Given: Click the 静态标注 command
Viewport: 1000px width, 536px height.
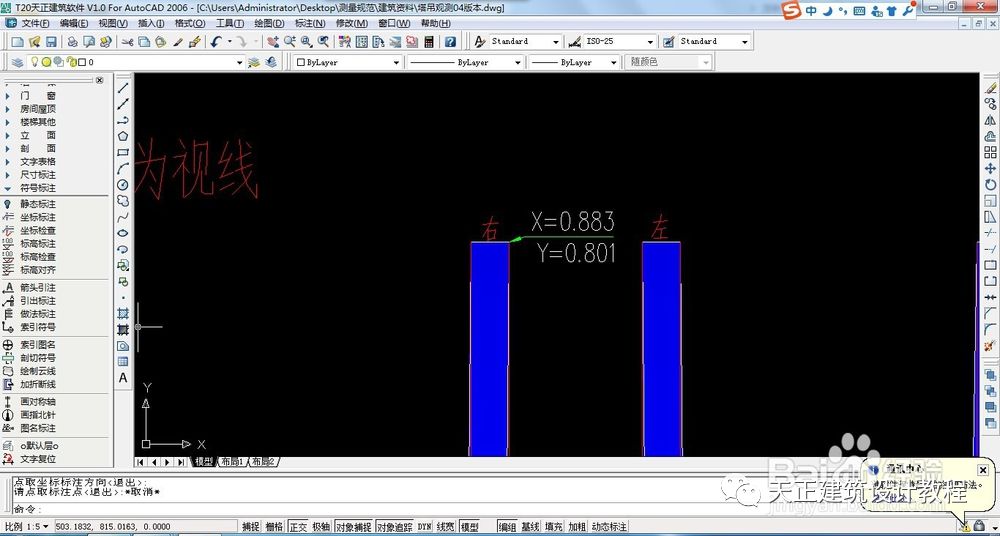Looking at the screenshot, I should (37, 204).
